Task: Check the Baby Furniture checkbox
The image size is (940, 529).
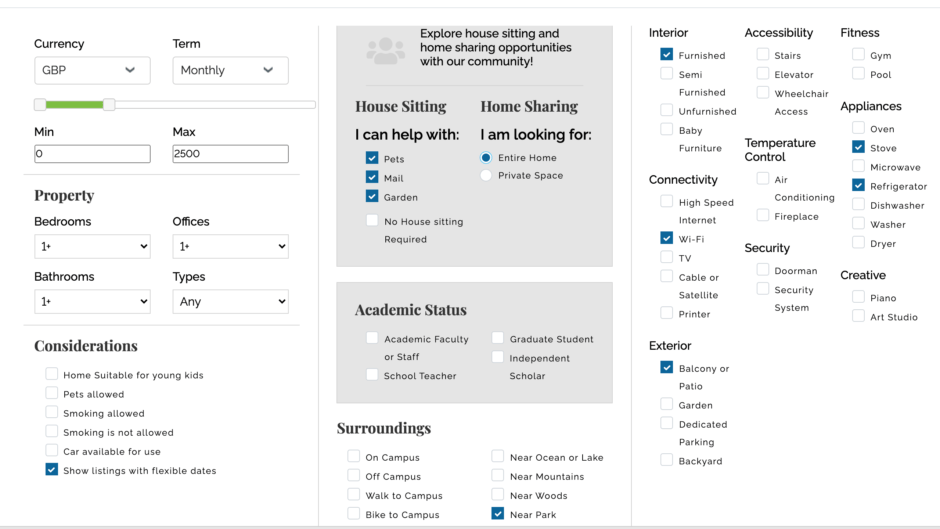Action: coord(666,129)
